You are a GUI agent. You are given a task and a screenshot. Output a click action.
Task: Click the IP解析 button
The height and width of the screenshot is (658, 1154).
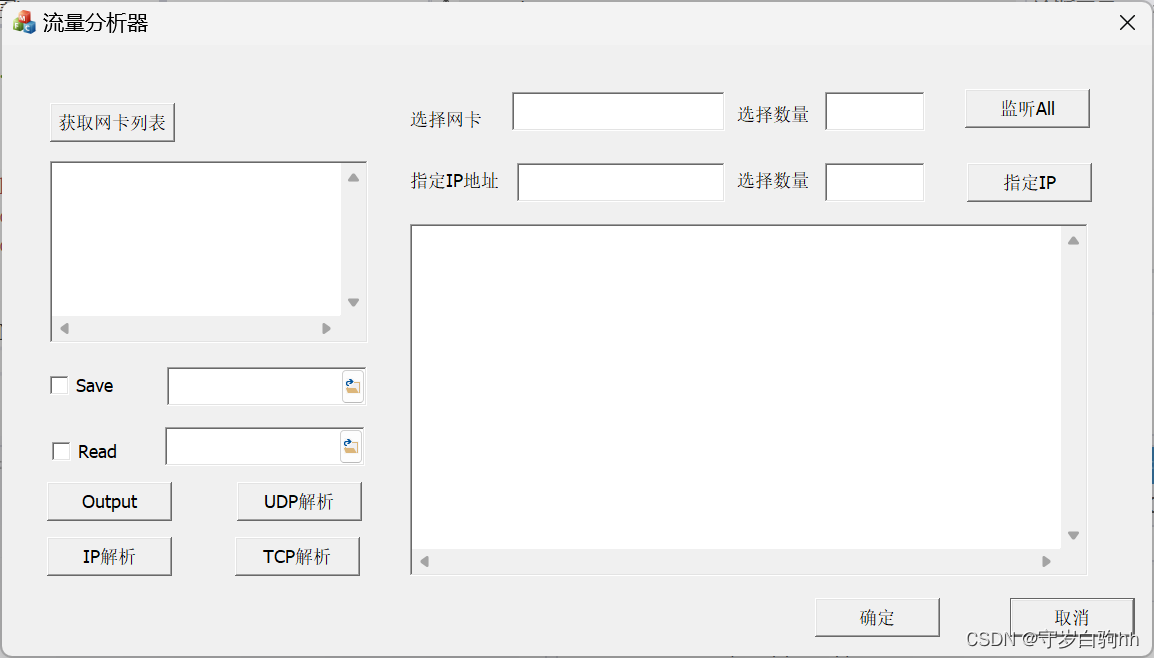click(109, 556)
